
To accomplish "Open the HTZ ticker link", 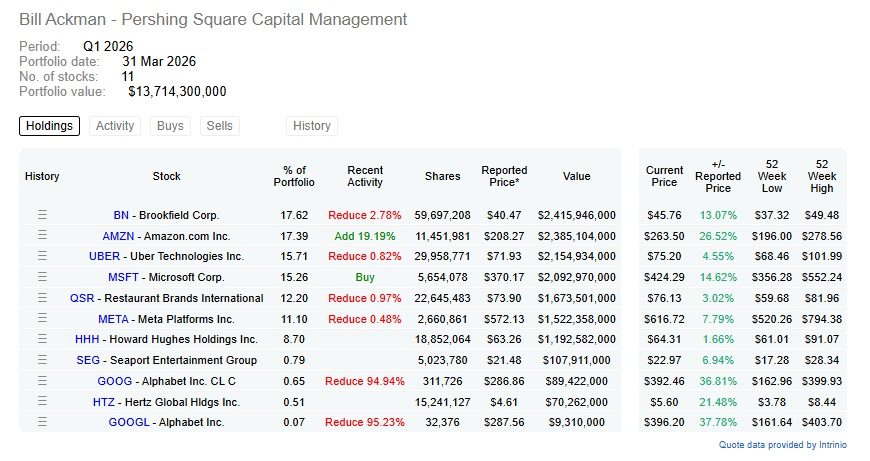I will [x=104, y=403].
